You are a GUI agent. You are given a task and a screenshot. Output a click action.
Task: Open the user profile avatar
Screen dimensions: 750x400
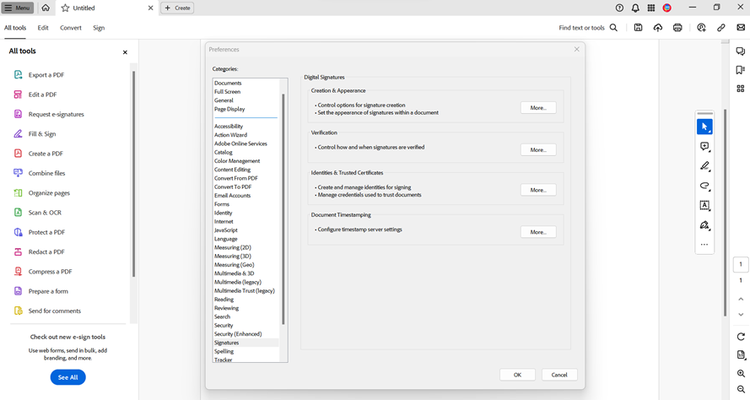click(x=667, y=8)
